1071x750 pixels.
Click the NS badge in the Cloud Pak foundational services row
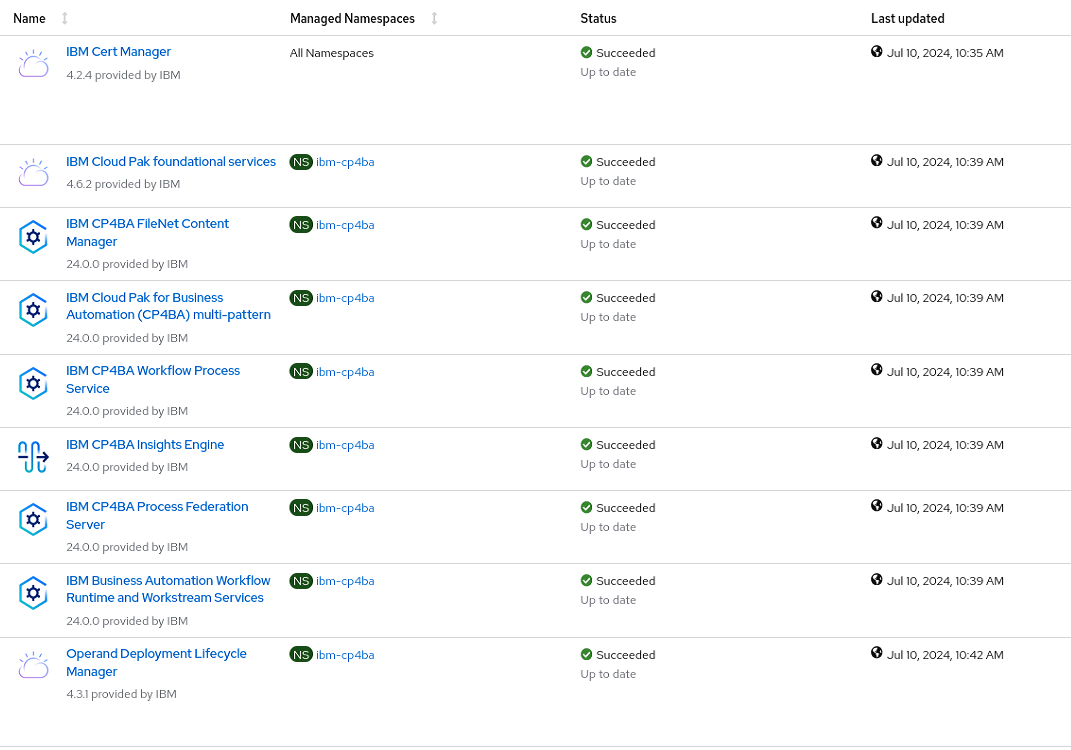[x=301, y=162]
